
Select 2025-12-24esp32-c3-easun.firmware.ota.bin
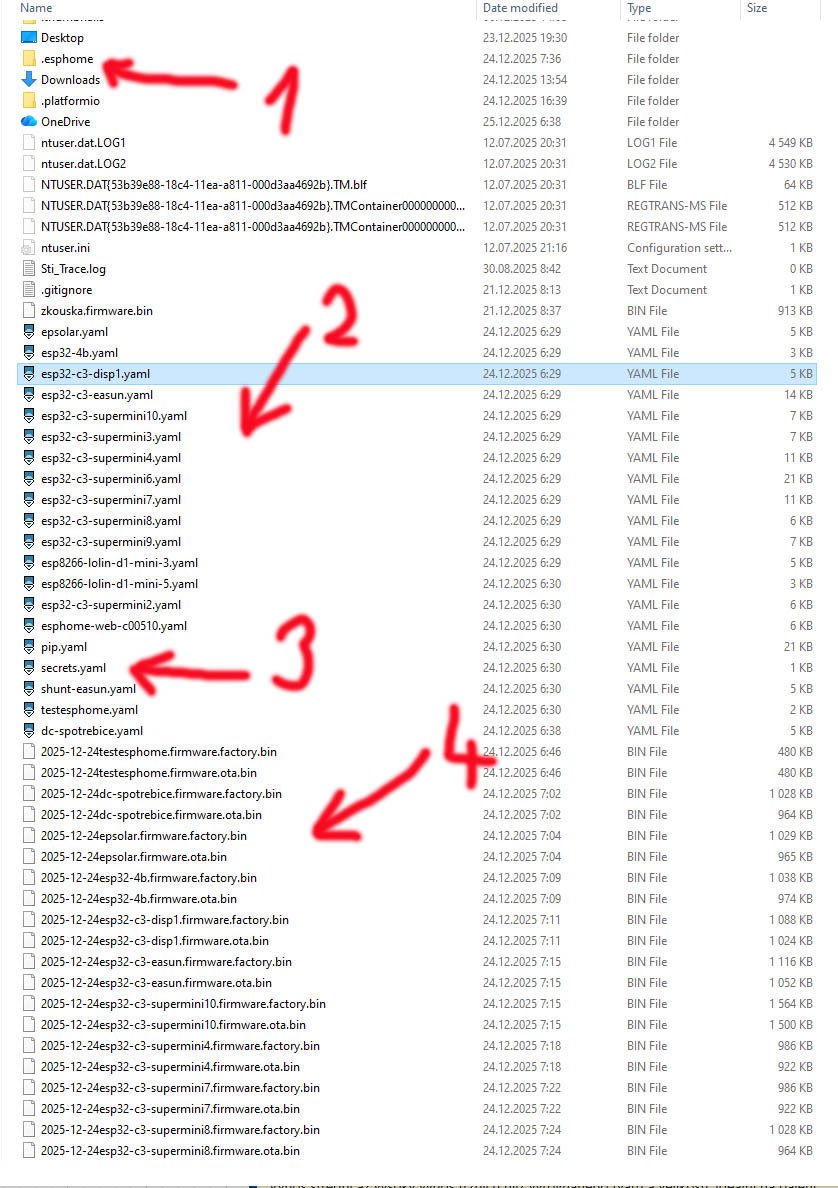click(156, 983)
